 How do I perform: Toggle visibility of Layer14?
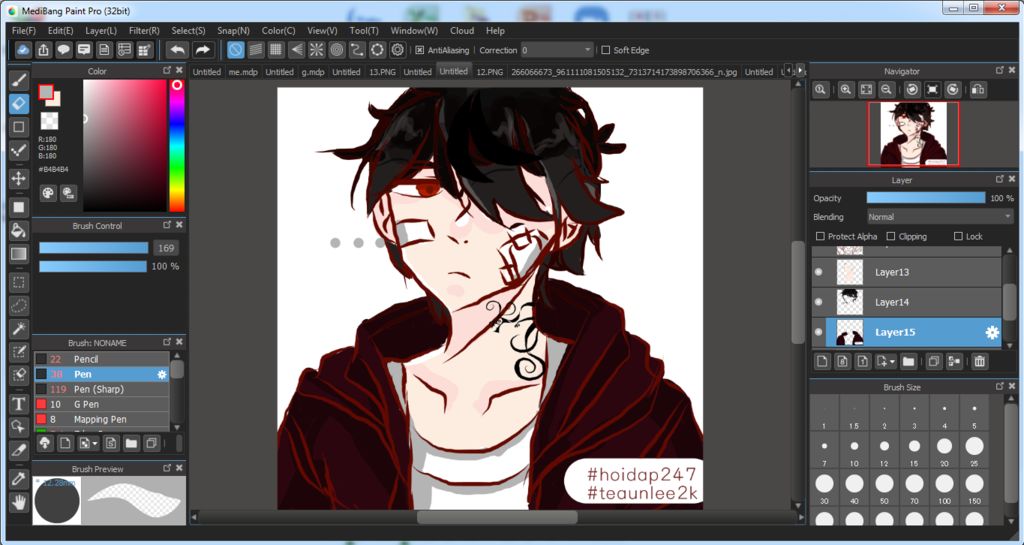click(x=819, y=302)
